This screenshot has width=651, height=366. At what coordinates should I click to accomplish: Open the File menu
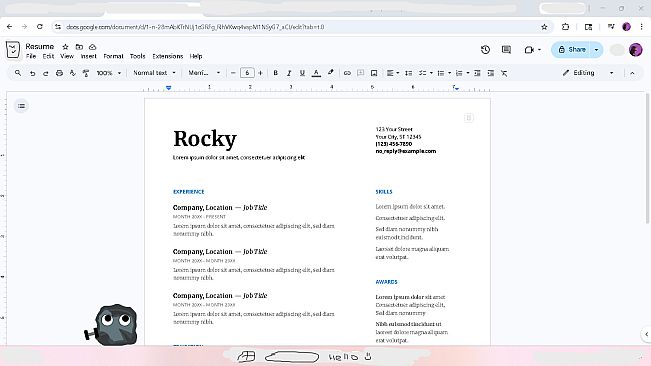[31, 56]
